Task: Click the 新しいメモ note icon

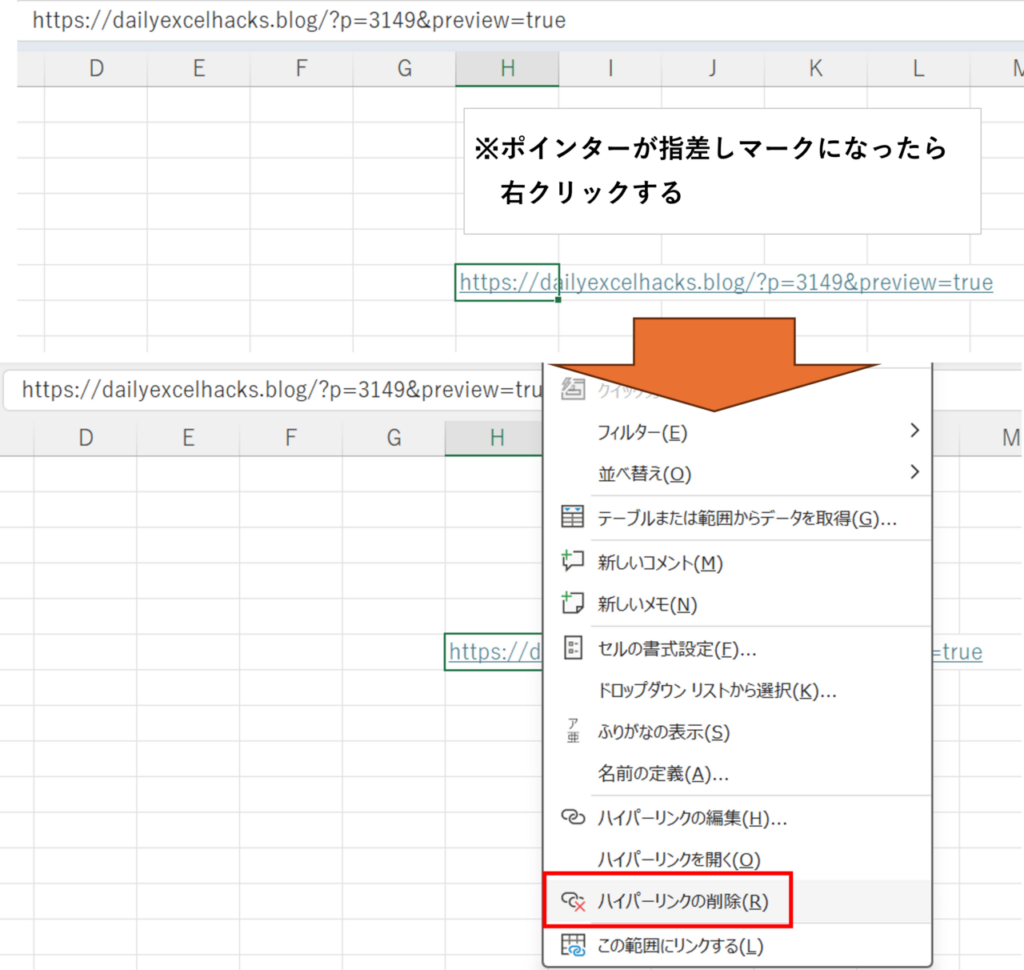Action: pos(573,604)
